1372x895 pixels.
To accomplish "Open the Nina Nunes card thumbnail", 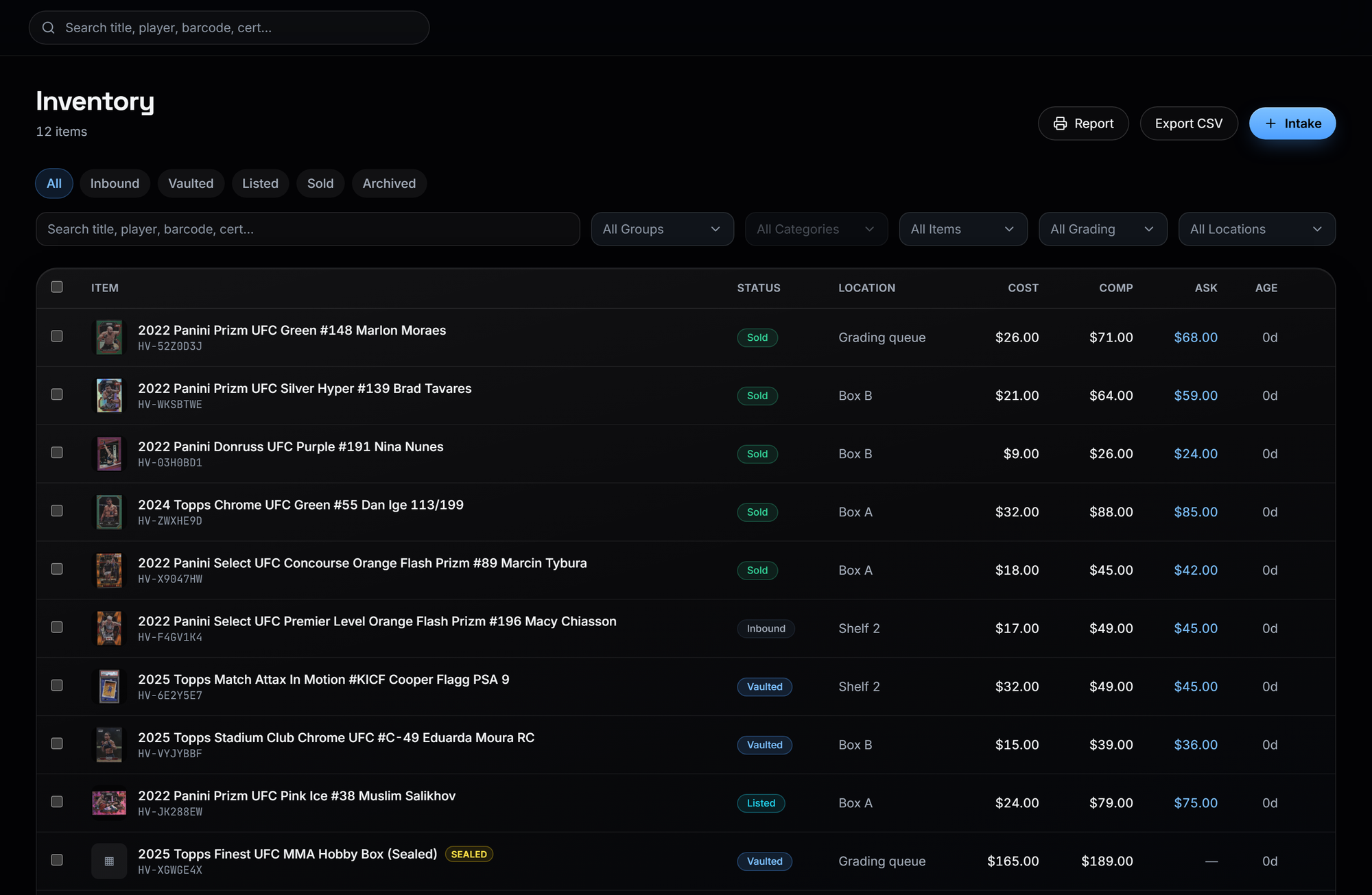I will [x=109, y=454].
